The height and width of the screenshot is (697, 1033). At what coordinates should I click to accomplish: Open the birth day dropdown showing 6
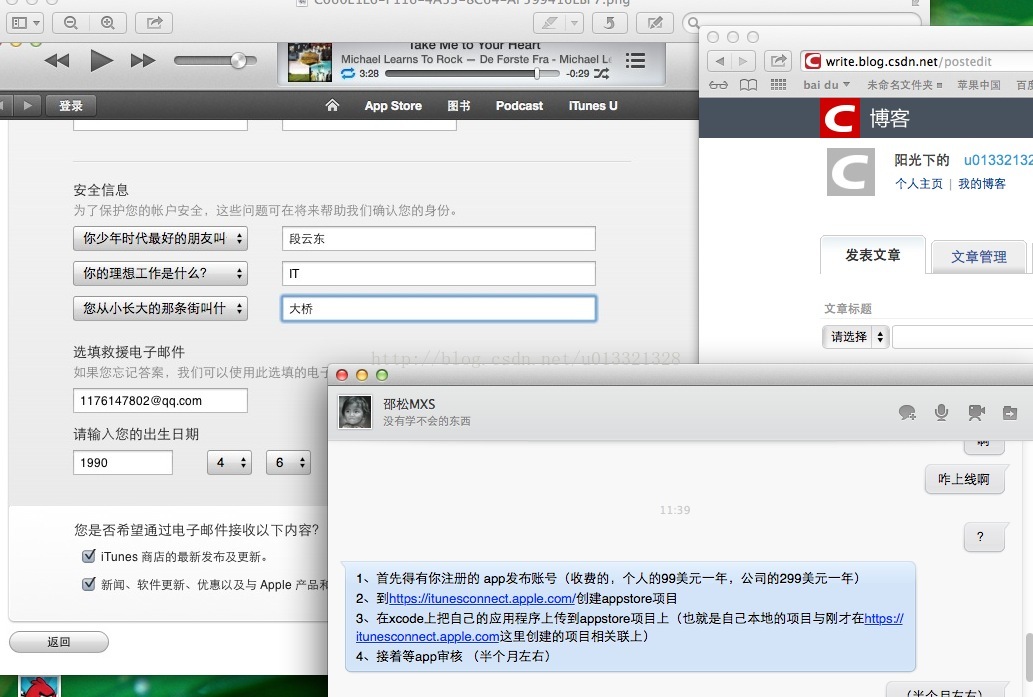(289, 462)
